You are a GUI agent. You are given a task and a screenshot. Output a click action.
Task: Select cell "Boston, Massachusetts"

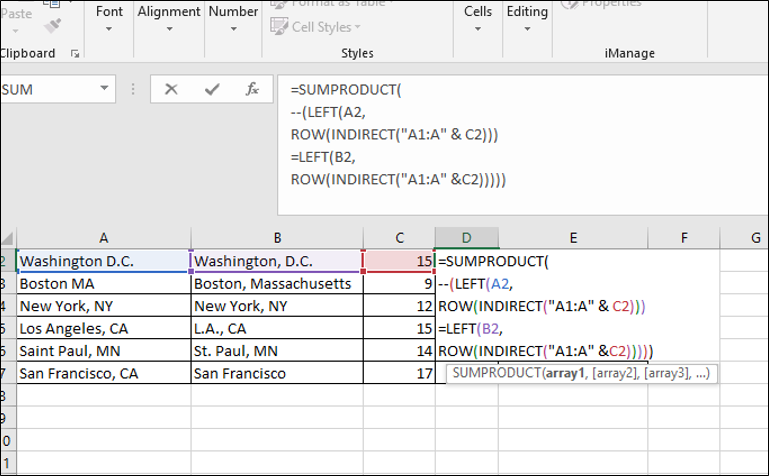point(277,284)
